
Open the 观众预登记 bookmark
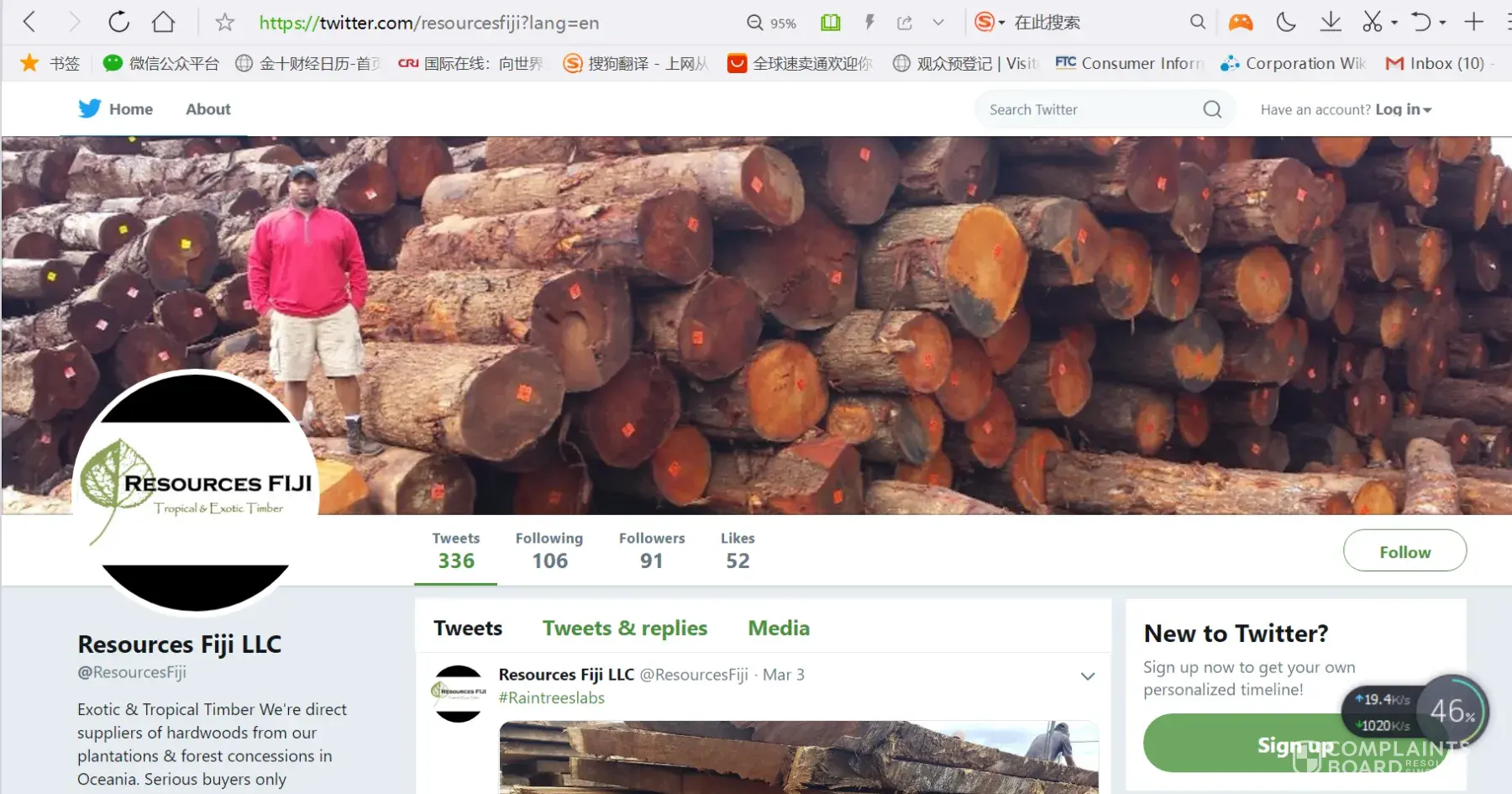[x=965, y=63]
